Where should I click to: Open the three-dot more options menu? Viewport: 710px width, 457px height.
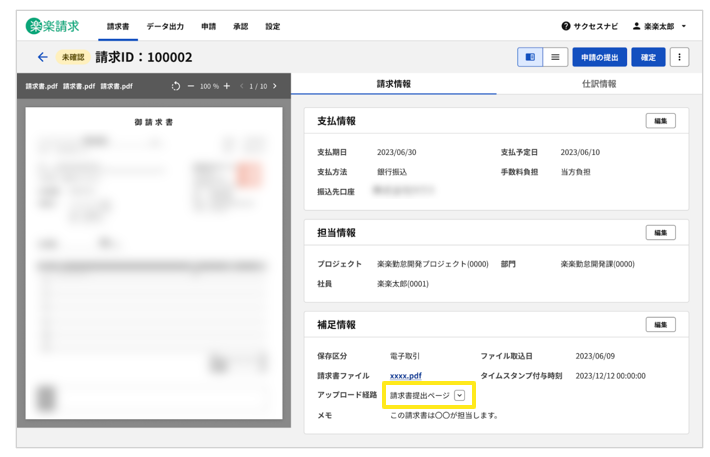click(679, 58)
